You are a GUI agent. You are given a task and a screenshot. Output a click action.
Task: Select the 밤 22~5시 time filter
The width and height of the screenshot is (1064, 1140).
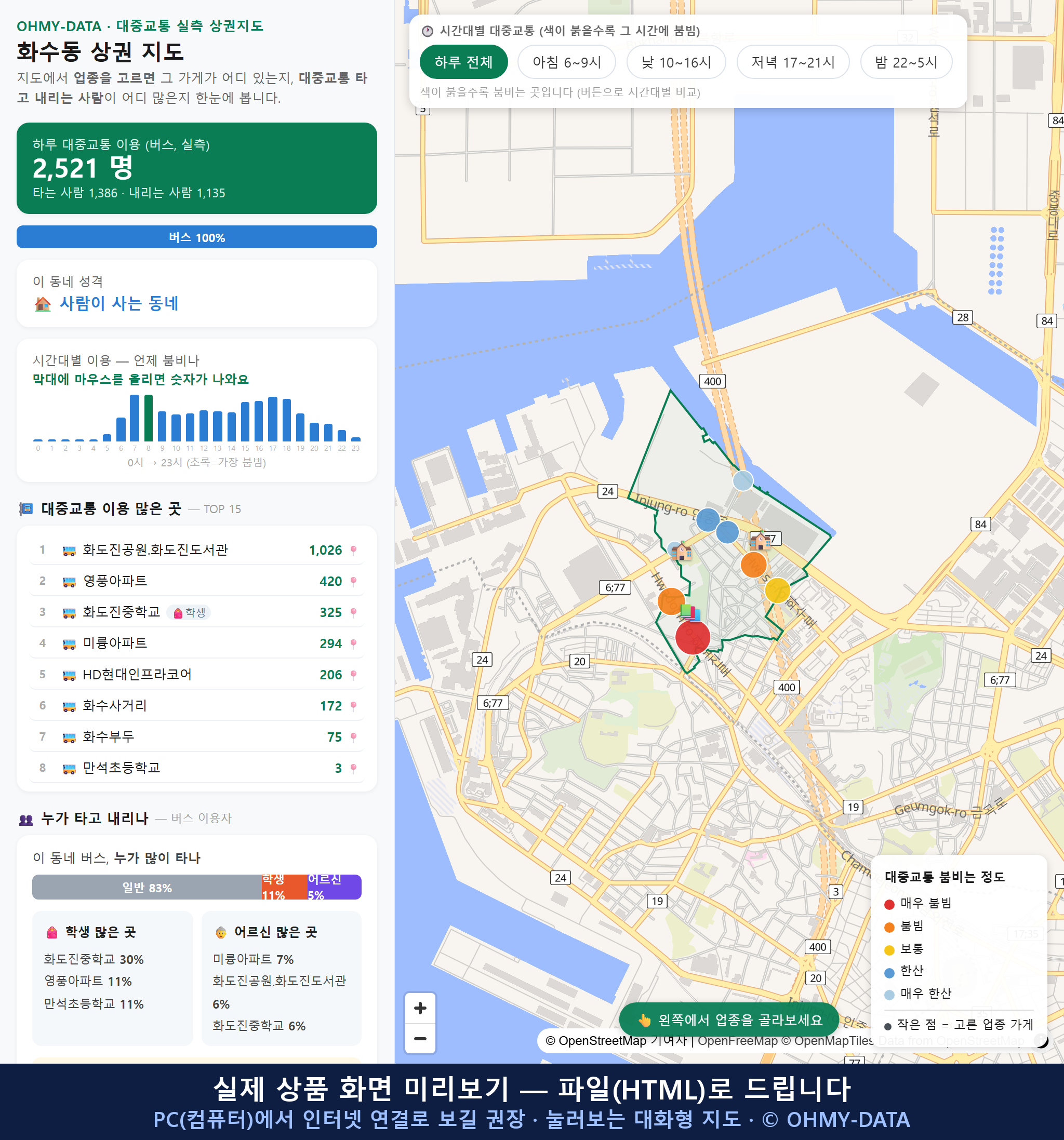906,62
